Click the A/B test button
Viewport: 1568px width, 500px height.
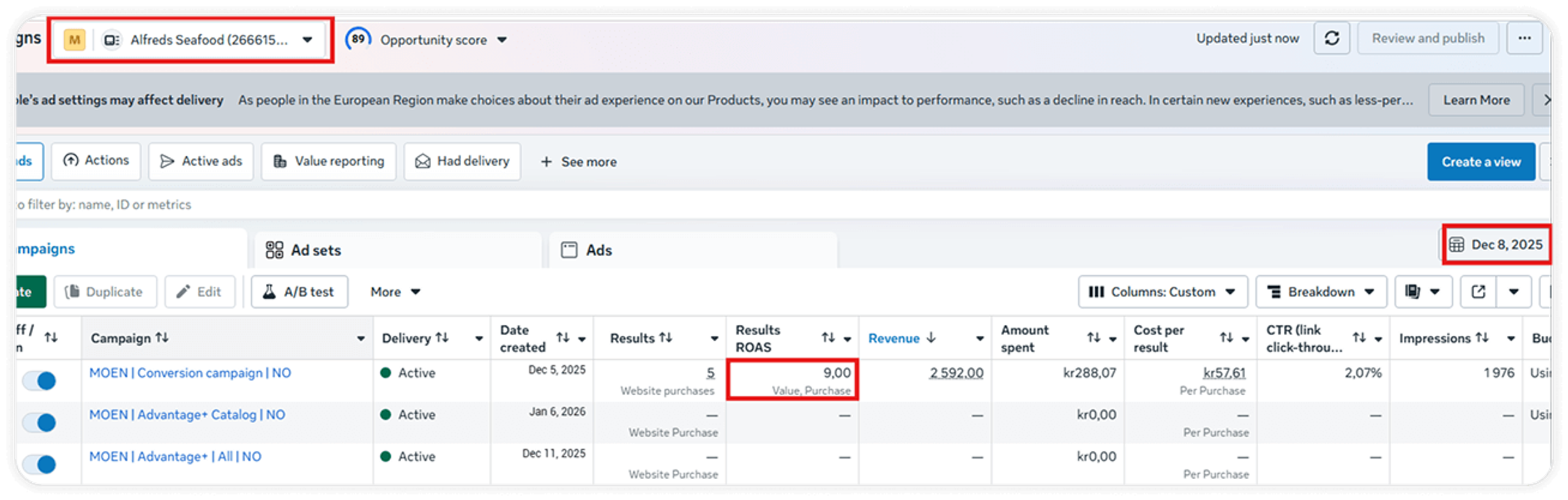click(299, 292)
